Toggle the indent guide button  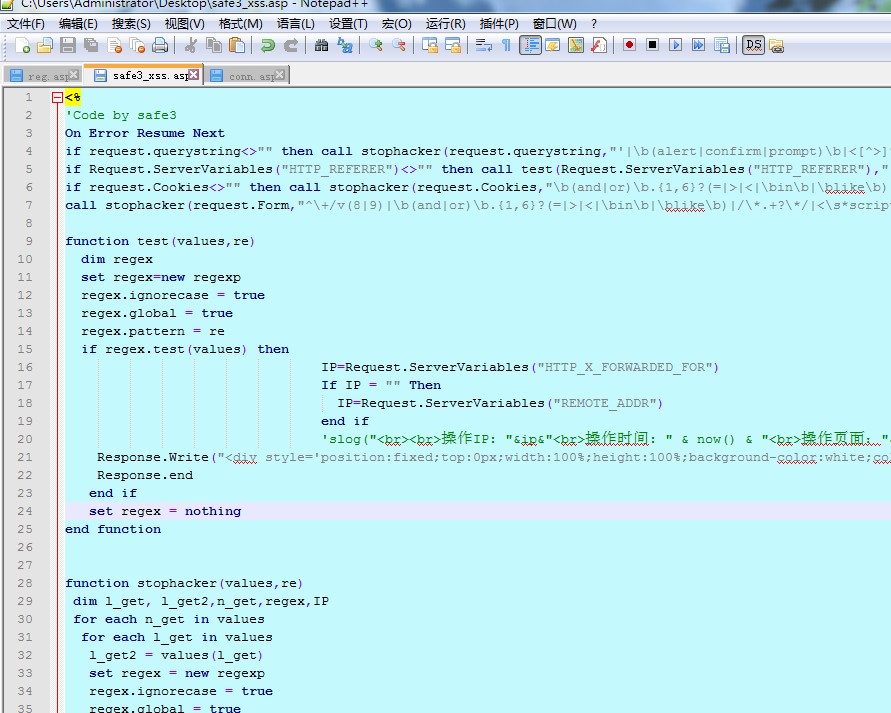click(x=530, y=45)
